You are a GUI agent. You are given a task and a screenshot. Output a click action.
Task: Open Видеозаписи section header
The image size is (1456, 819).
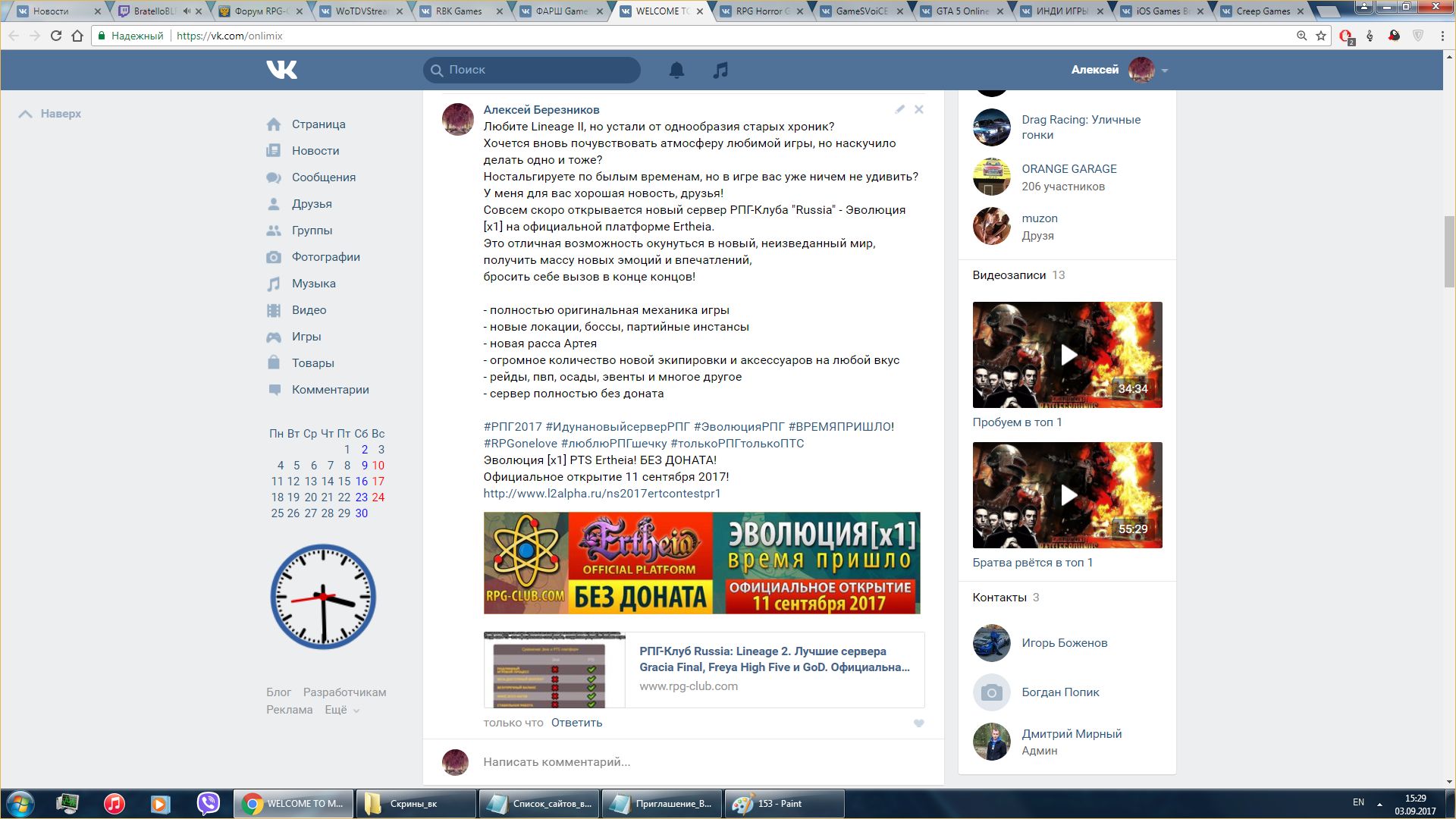point(1009,275)
